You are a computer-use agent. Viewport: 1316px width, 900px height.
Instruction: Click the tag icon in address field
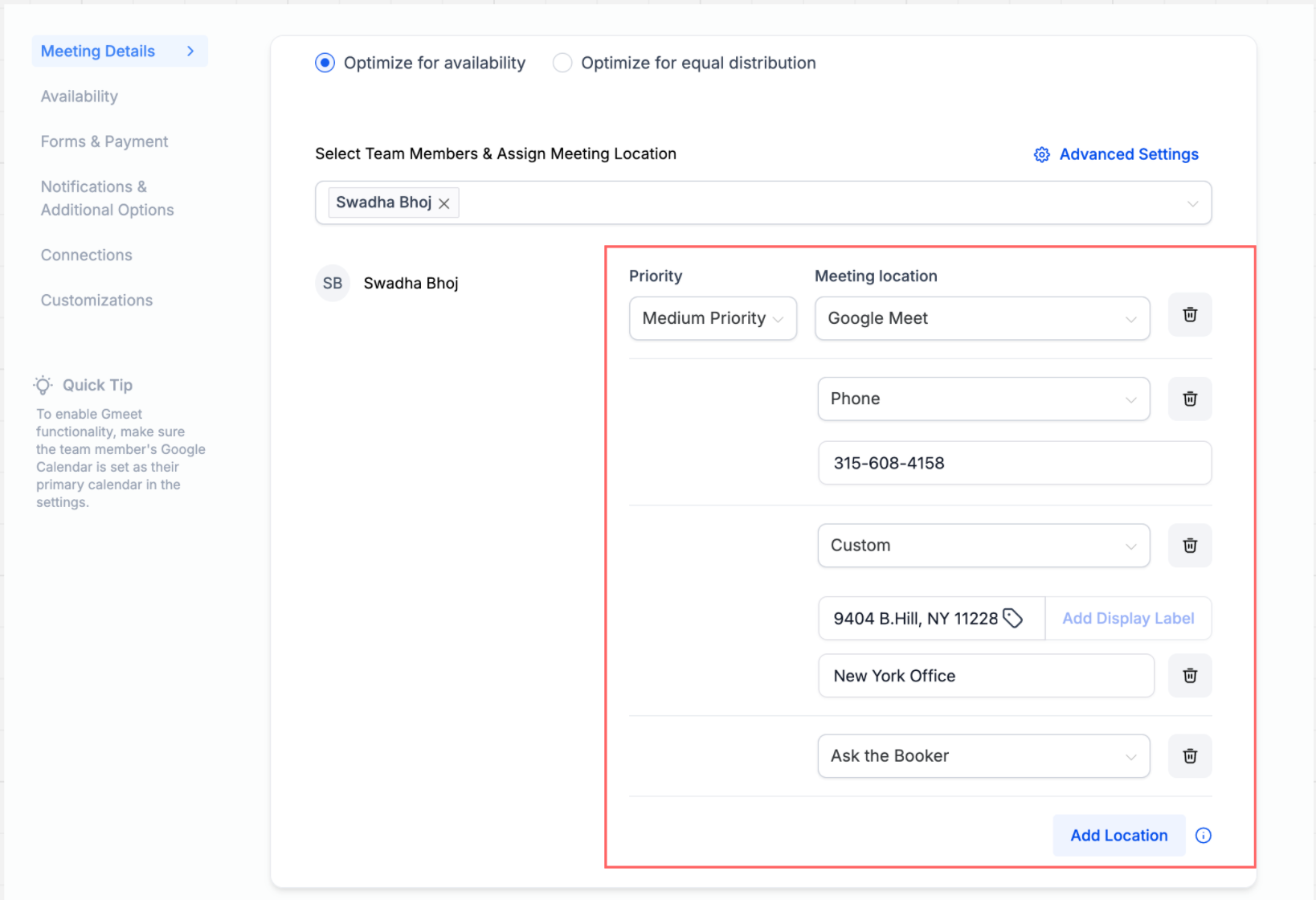click(1012, 618)
